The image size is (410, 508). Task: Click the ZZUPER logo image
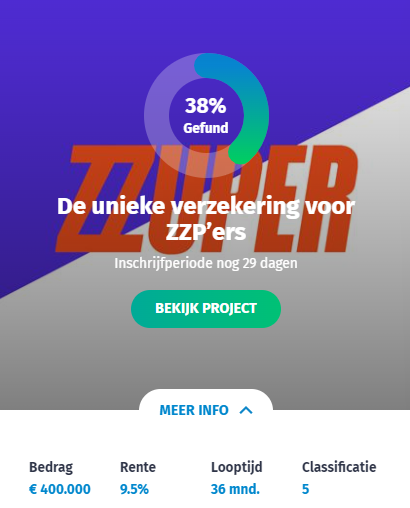[x=206, y=199]
